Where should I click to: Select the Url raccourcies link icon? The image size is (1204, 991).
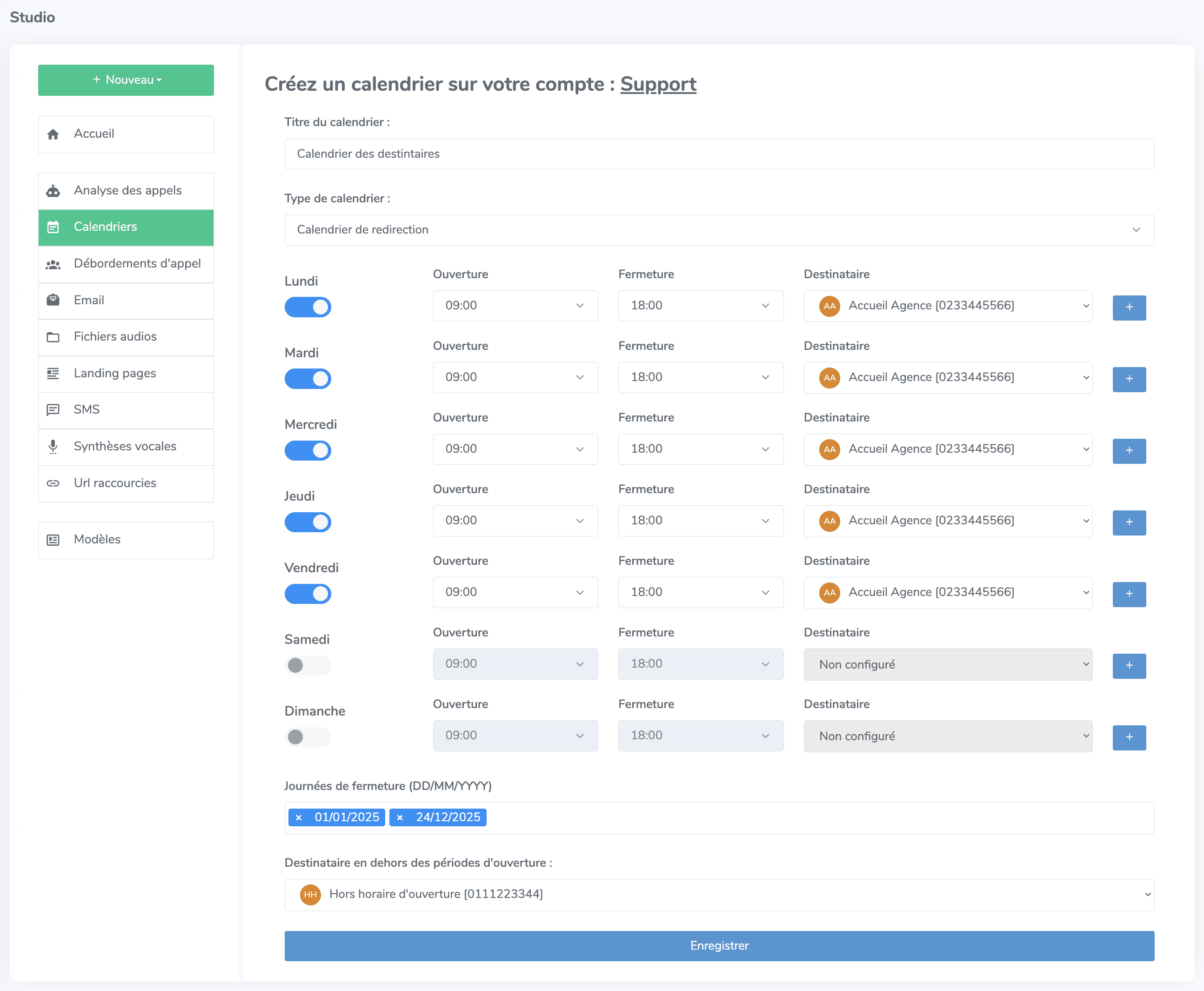53,483
